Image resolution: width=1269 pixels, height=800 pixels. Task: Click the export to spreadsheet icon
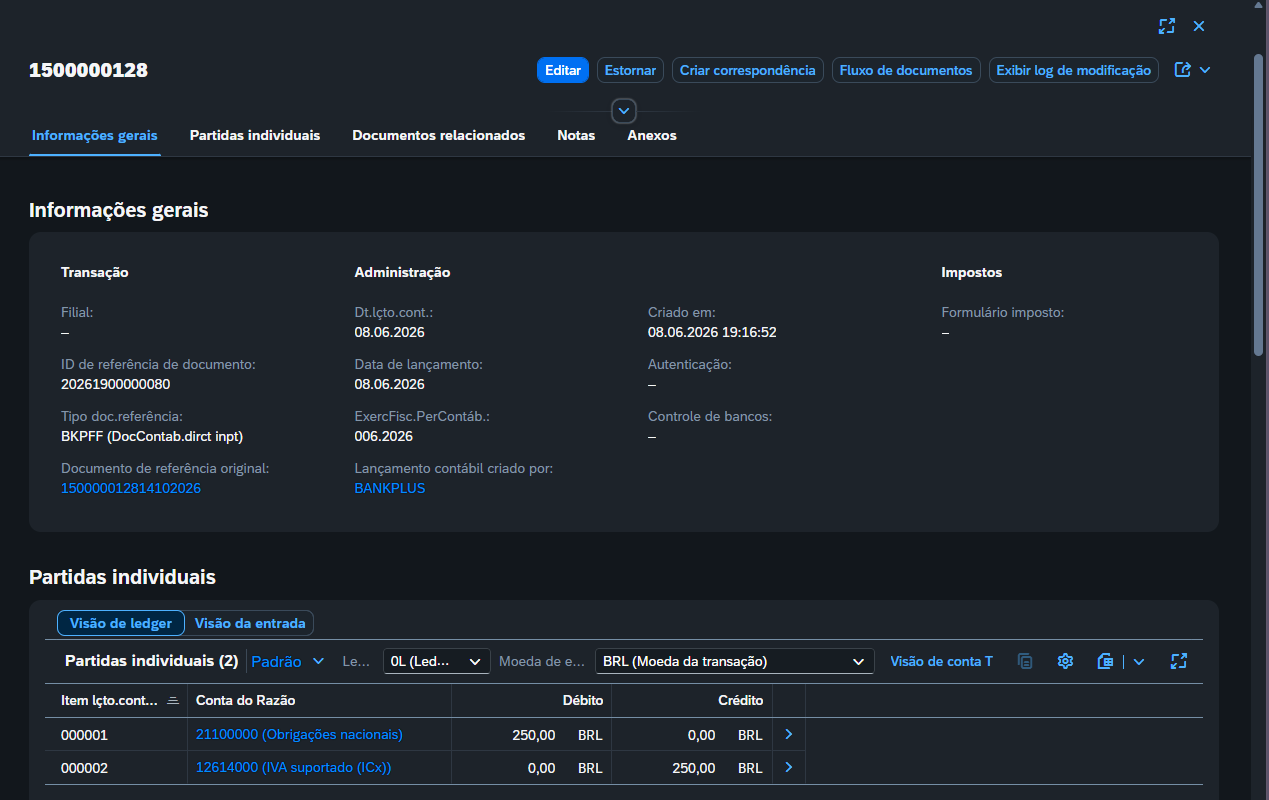(1105, 661)
